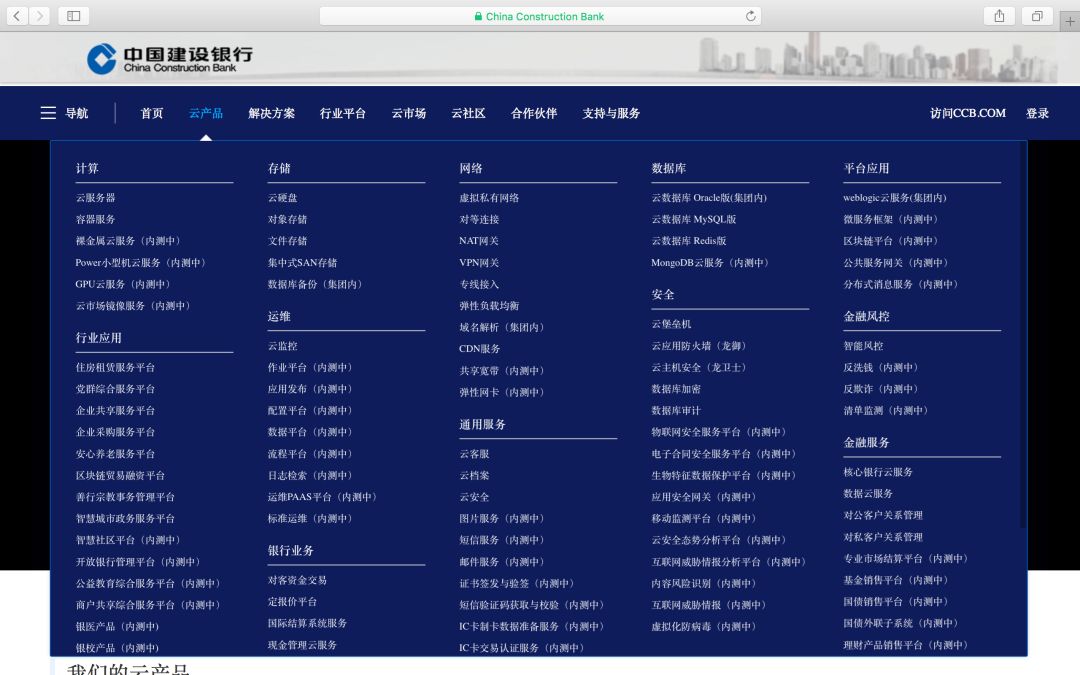Open 区块链平台（内测中） link
Screen dimensions: 1080x675
point(891,241)
